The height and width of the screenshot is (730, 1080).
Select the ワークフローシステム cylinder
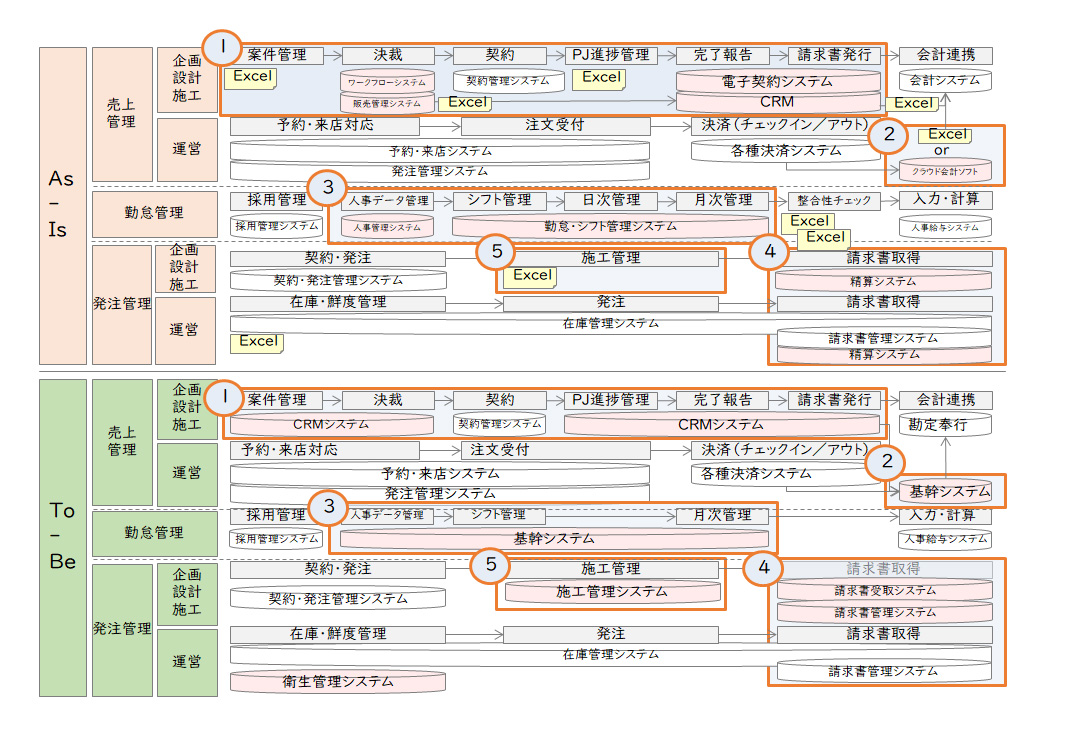click(x=387, y=82)
